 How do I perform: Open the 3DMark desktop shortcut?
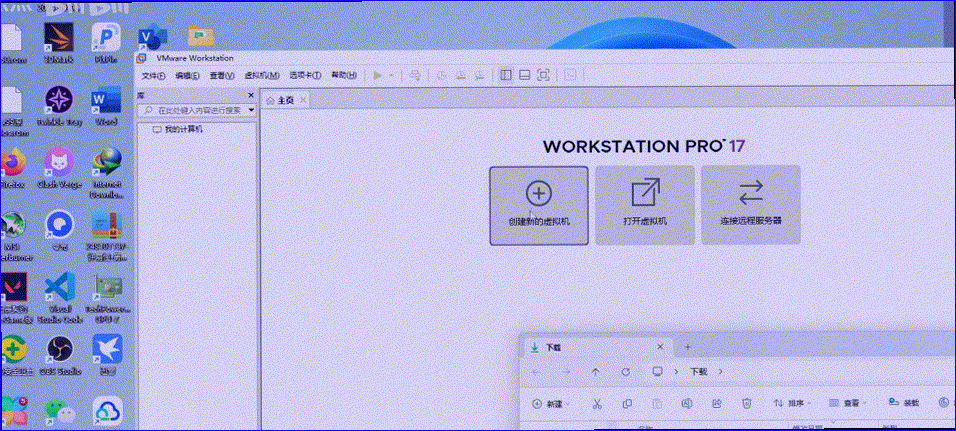[59, 43]
